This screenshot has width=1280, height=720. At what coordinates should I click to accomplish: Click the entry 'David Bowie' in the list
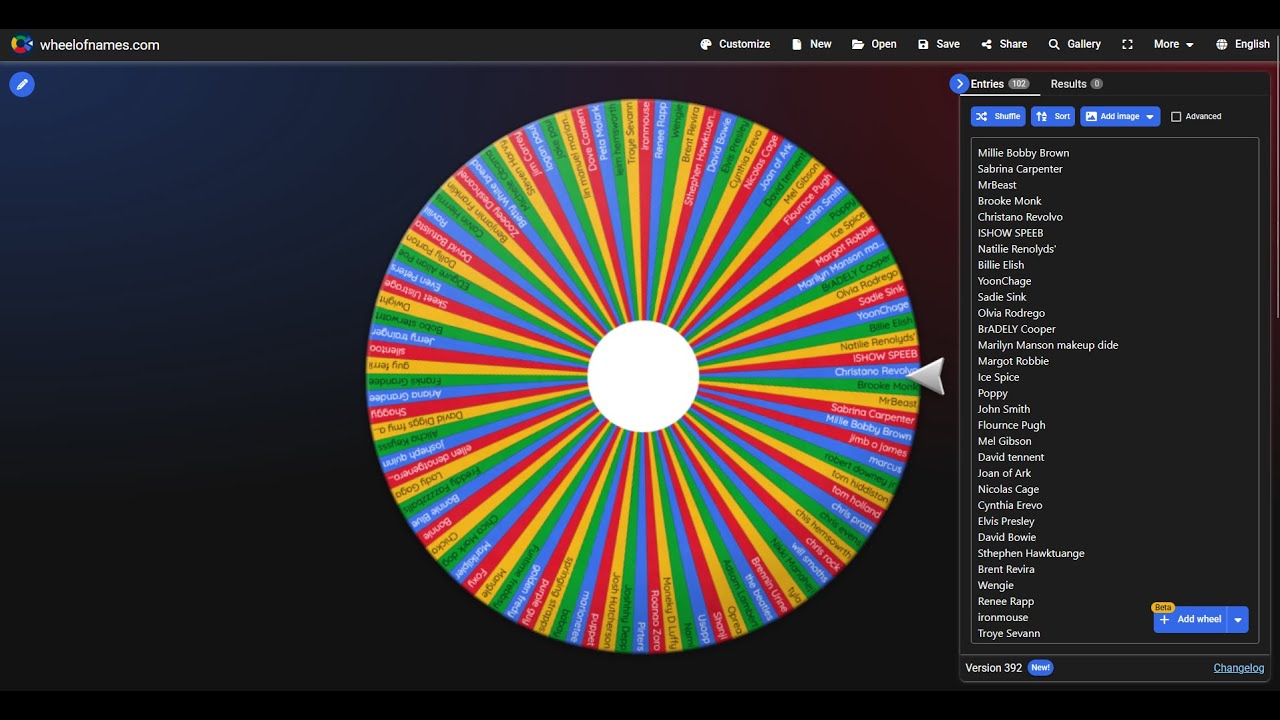(1007, 537)
